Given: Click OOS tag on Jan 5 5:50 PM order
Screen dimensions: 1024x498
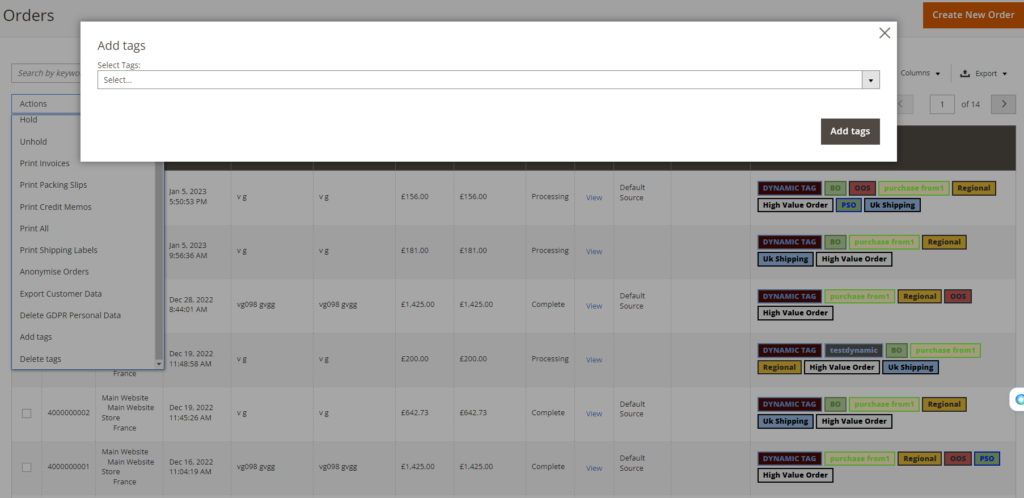Looking at the screenshot, I should [862, 188].
